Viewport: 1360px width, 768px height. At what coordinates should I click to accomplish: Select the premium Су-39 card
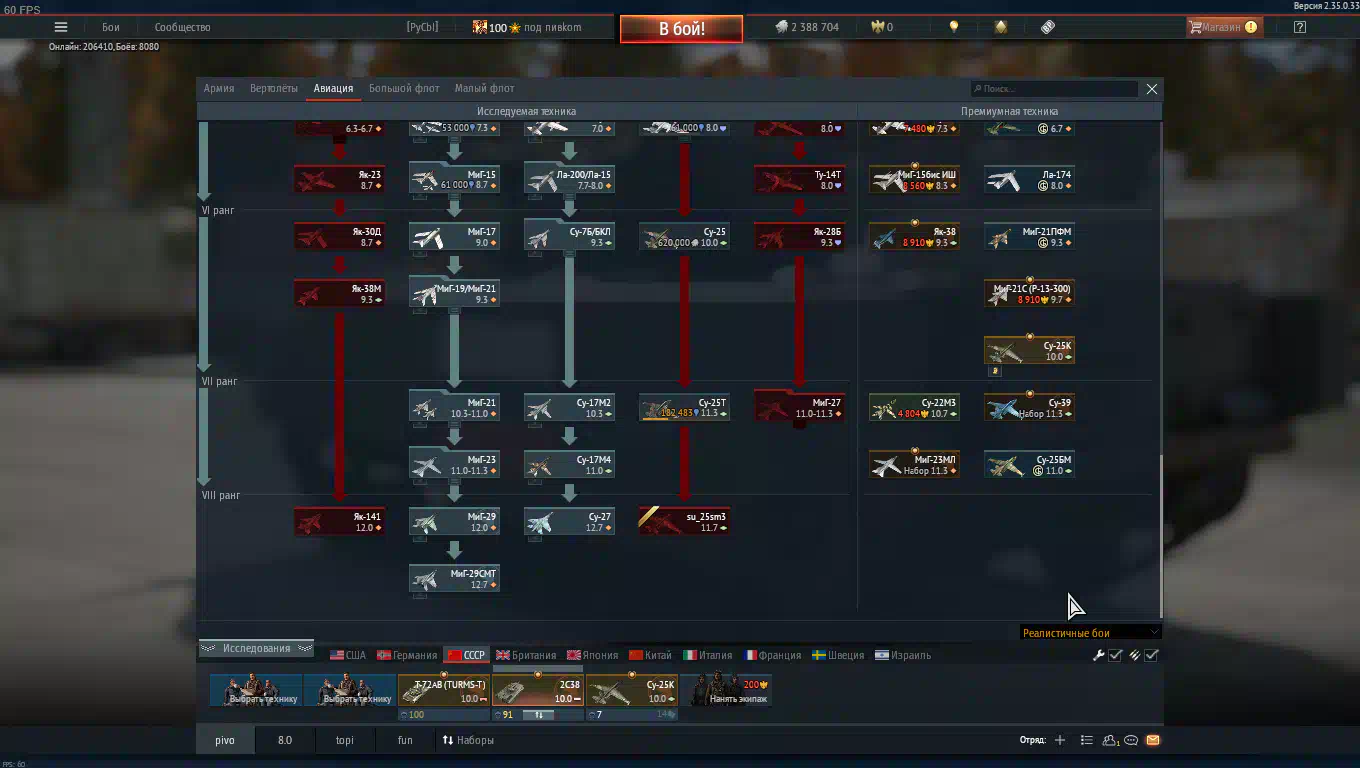coord(1029,408)
